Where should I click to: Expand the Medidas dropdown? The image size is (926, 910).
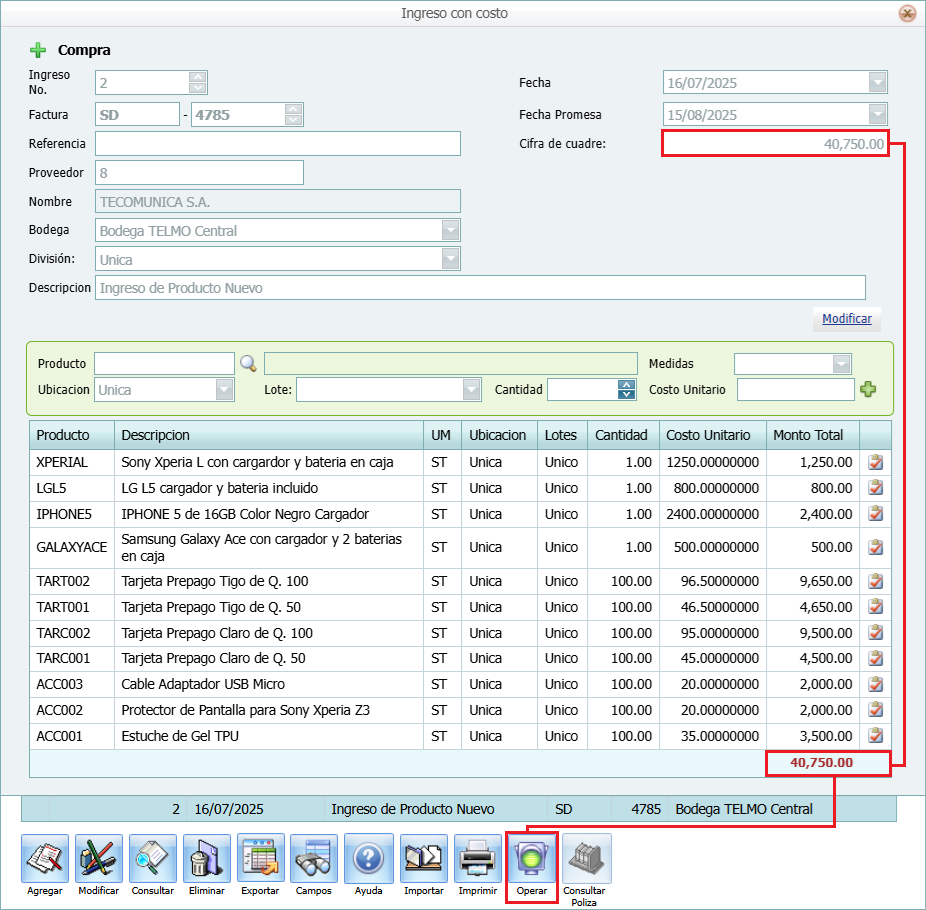point(842,364)
